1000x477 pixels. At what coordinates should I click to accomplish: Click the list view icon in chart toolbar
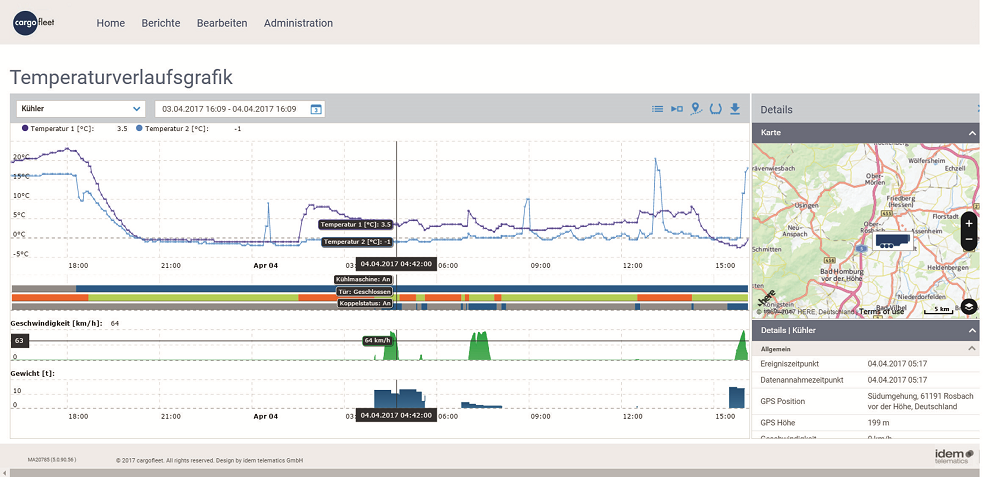(x=657, y=109)
